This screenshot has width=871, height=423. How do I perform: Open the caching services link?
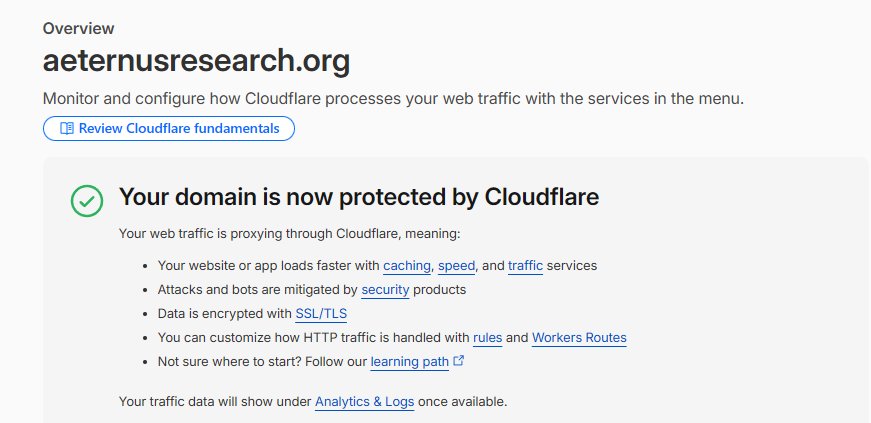[x=407, y=266]
